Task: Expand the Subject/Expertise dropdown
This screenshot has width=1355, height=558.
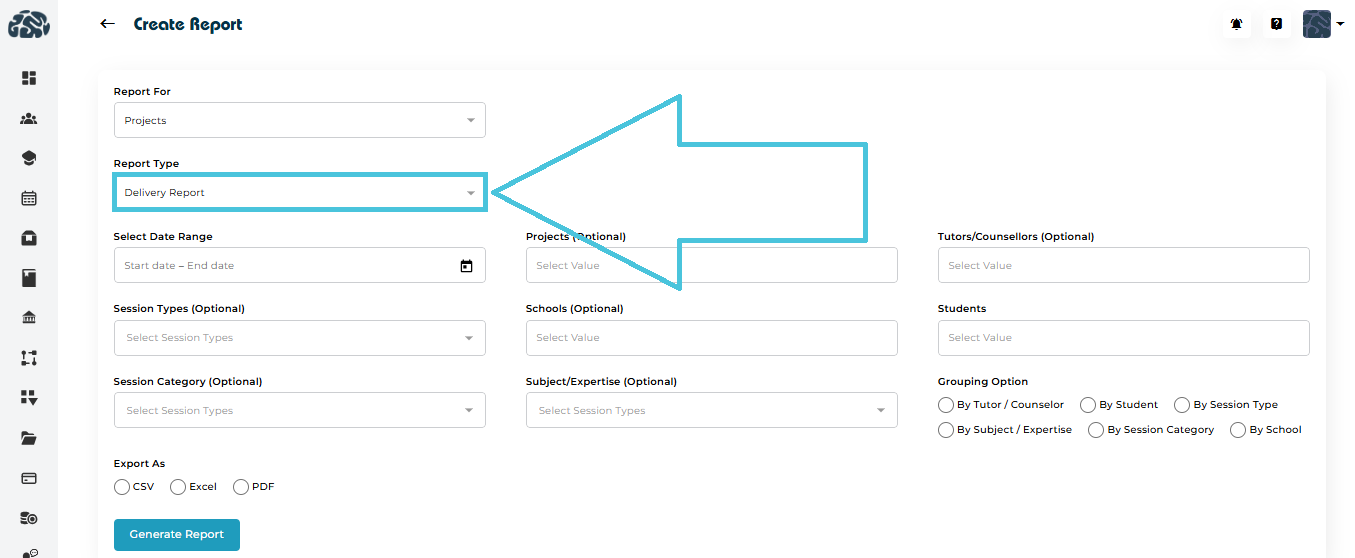Action: coord(711,410)
